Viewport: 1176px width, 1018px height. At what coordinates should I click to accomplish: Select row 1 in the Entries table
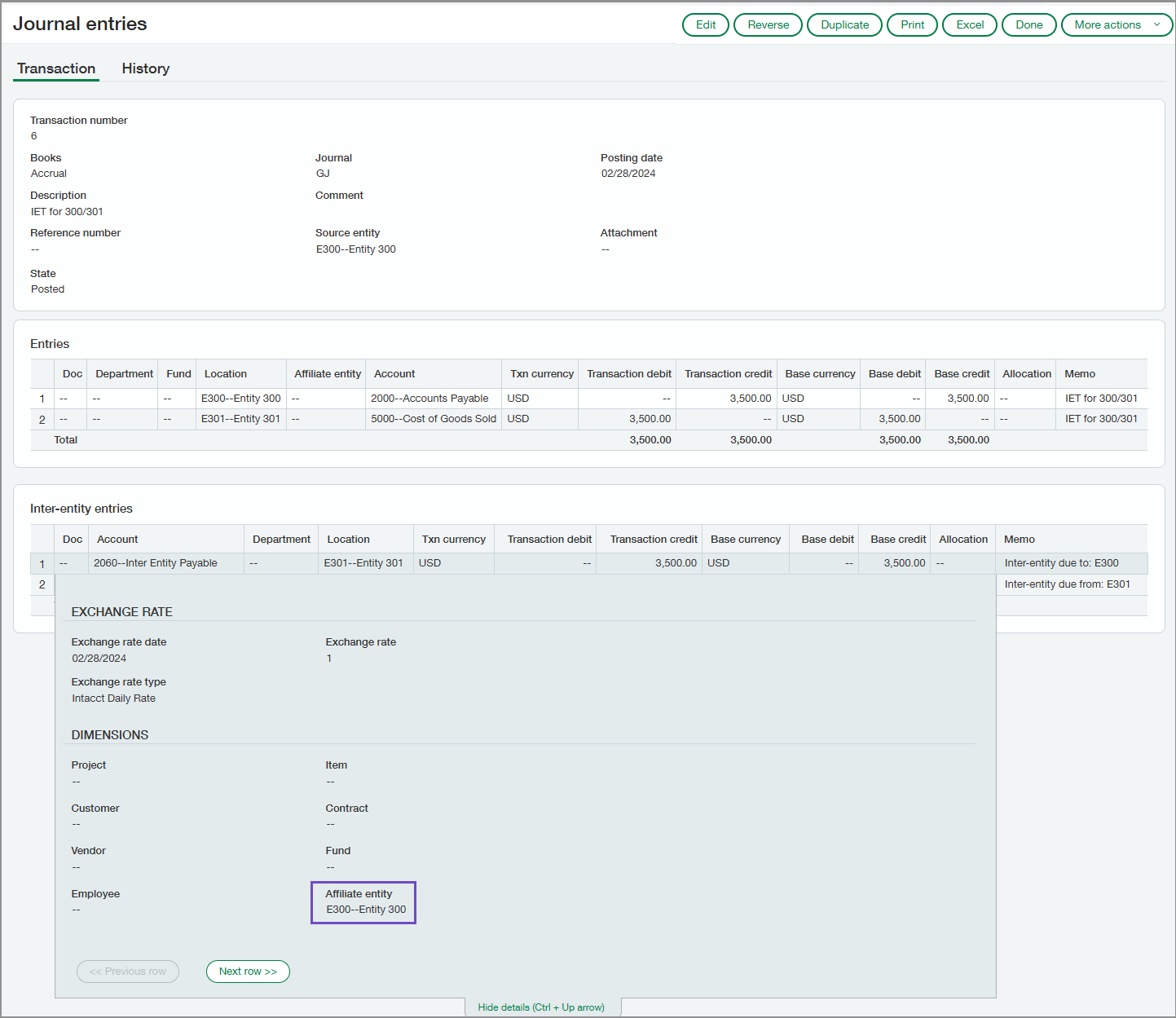coord(42,398)
